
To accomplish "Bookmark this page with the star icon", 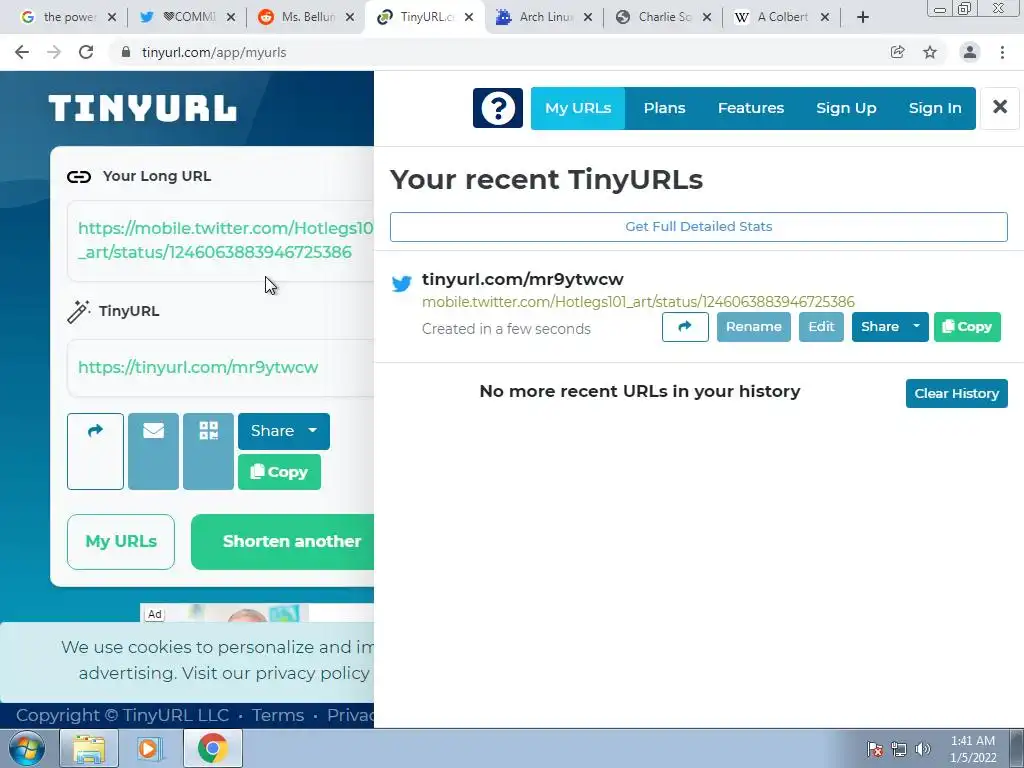I will click(x=930, y=52).
